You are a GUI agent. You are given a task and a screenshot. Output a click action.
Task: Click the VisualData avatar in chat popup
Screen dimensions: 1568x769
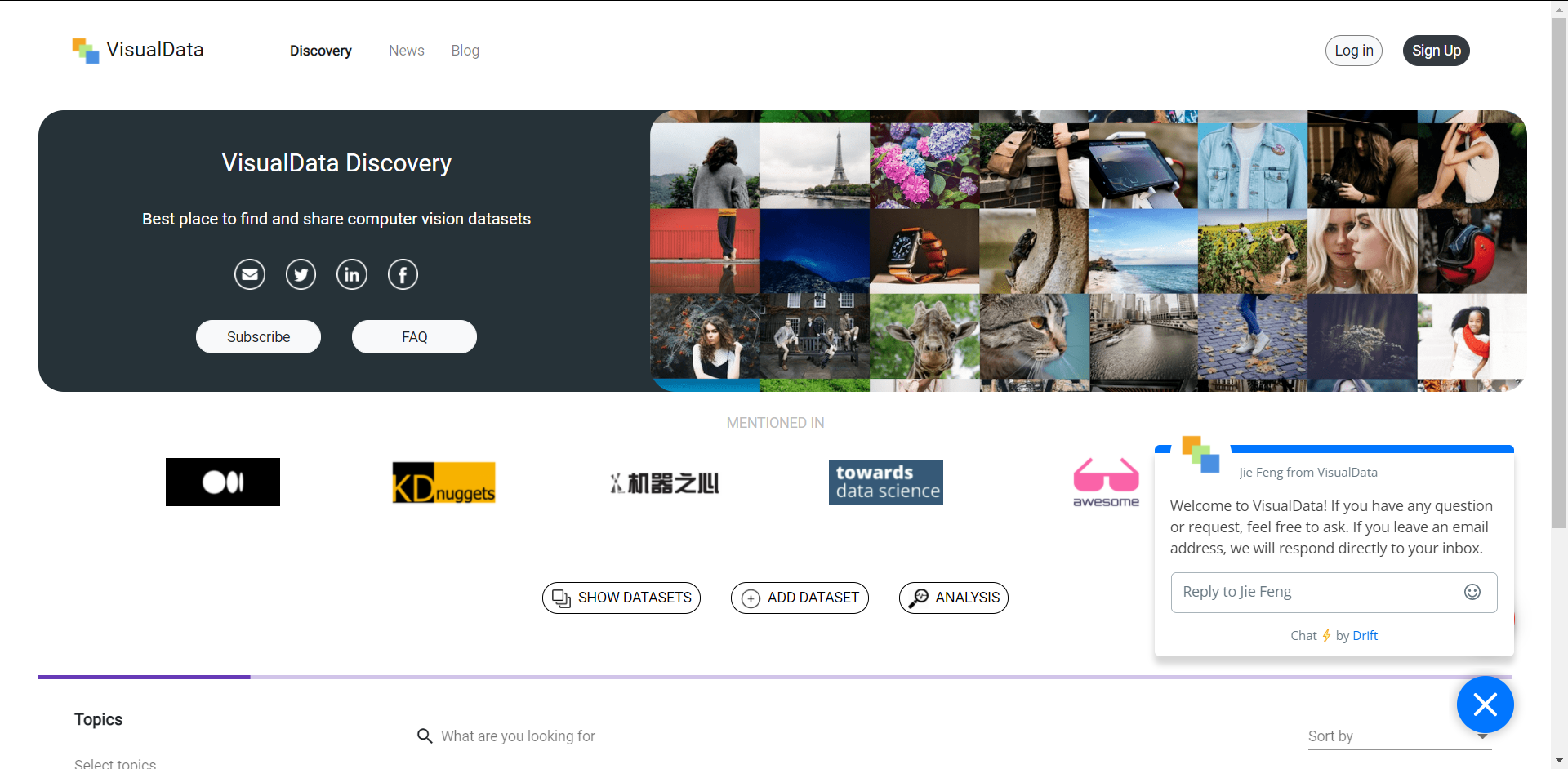[x=1200, y=454]
